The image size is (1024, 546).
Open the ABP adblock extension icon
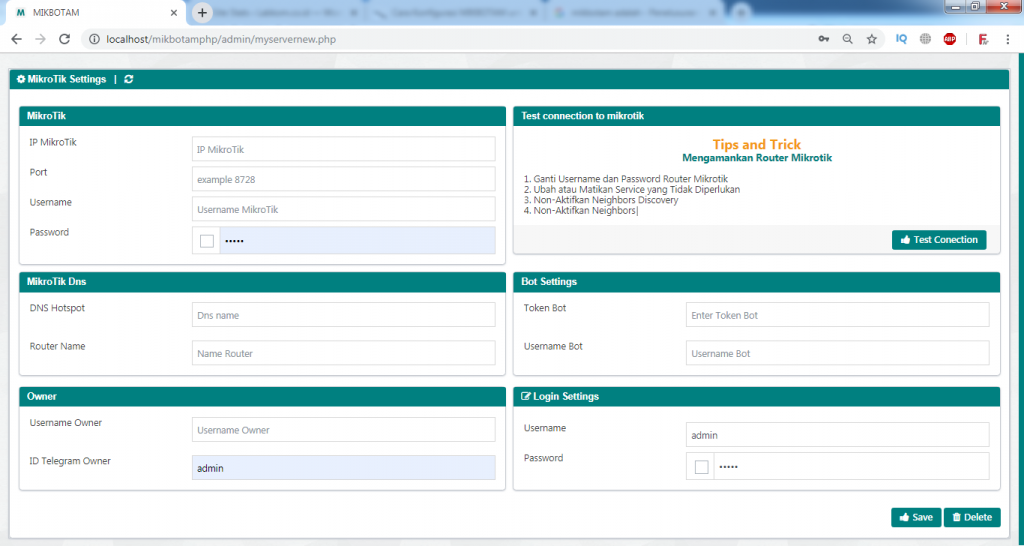(950, 39)
